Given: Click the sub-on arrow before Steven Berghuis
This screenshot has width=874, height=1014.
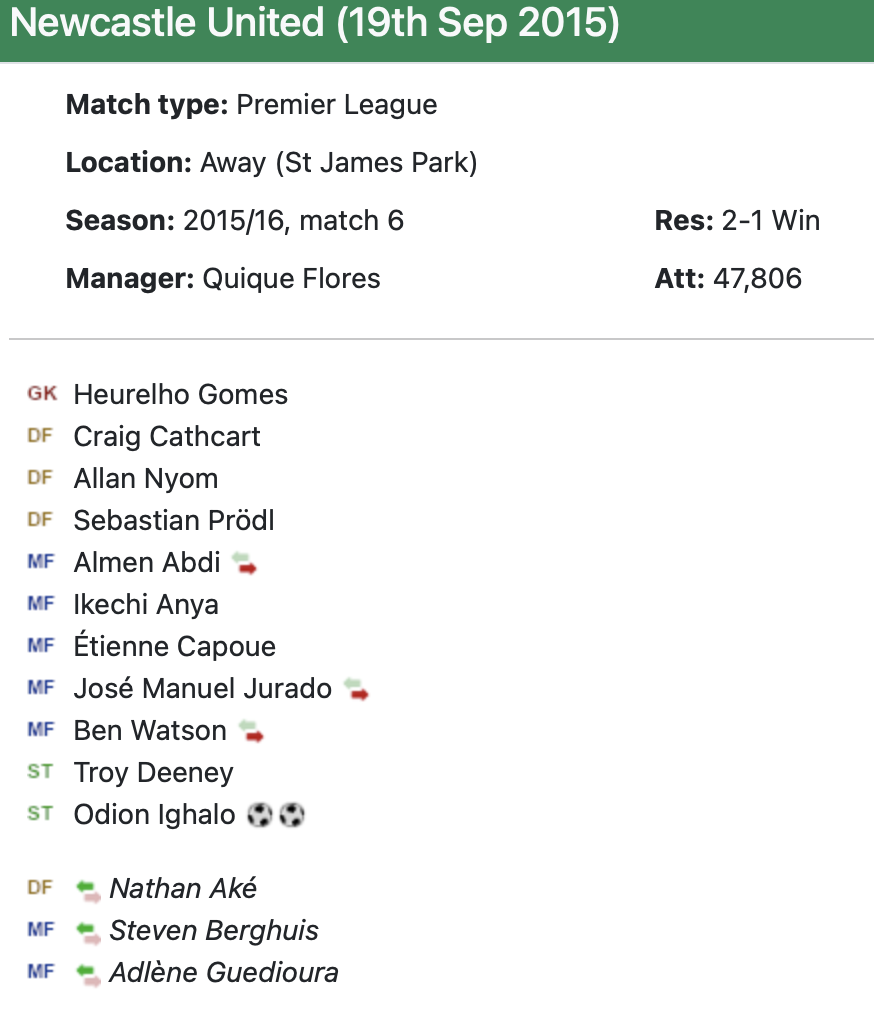Looking at the screenshot, I should (88, 931).
